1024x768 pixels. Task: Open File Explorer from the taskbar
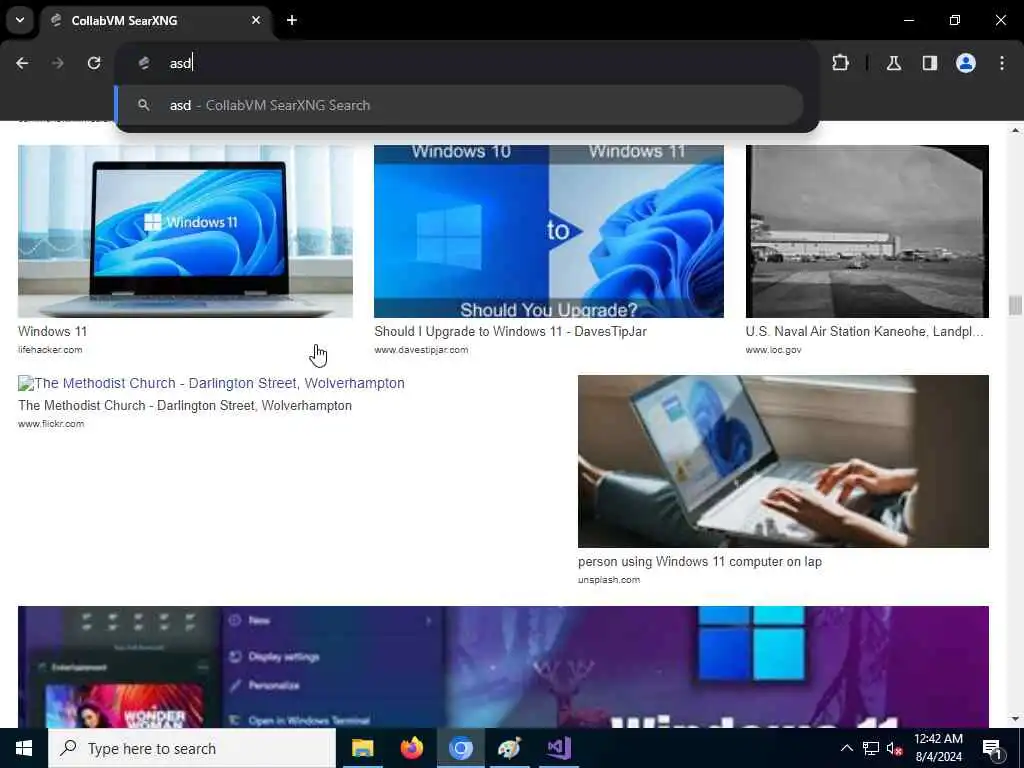click(x=362, y=748)
